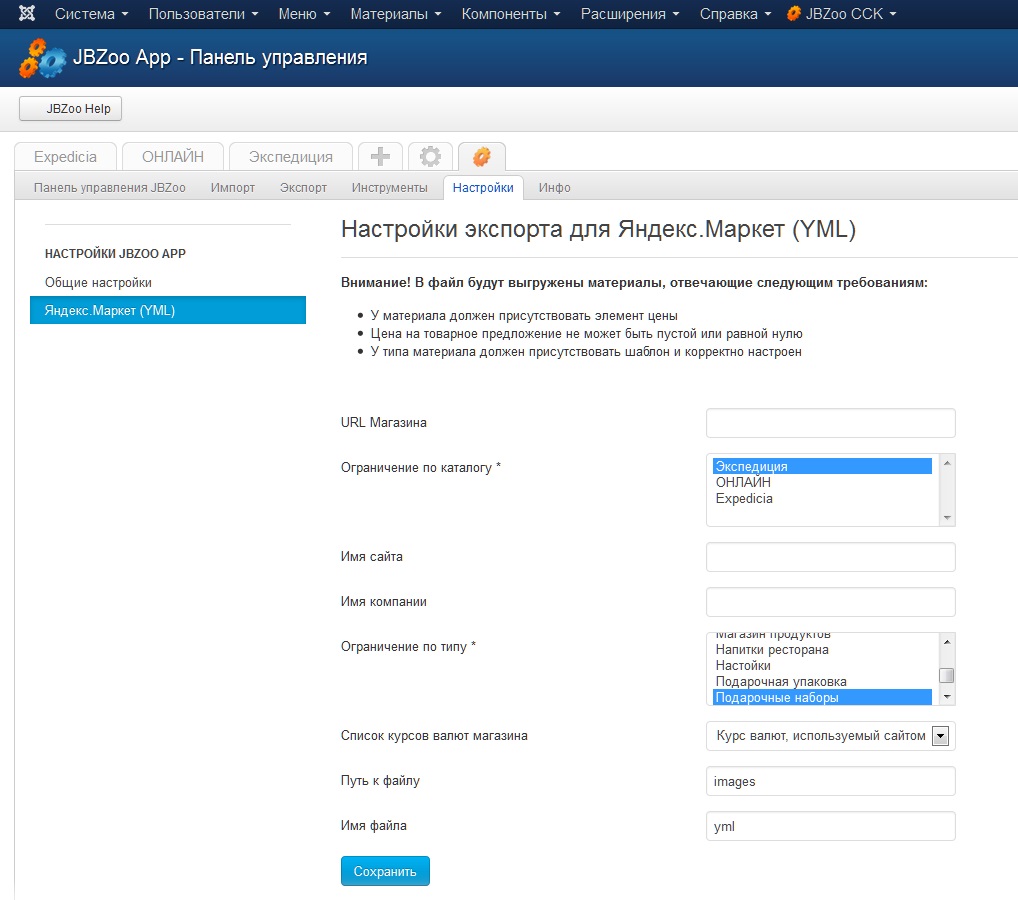Select Подарочная упаковка in type list
The height and width of the screenshot is (900, 1018).
[x=822, y=682]
